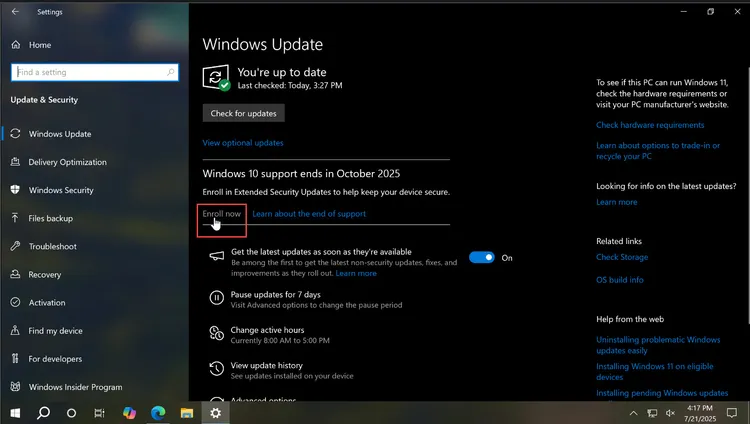
Task: Open Task View on taskbar
Action: pos(99,413)
